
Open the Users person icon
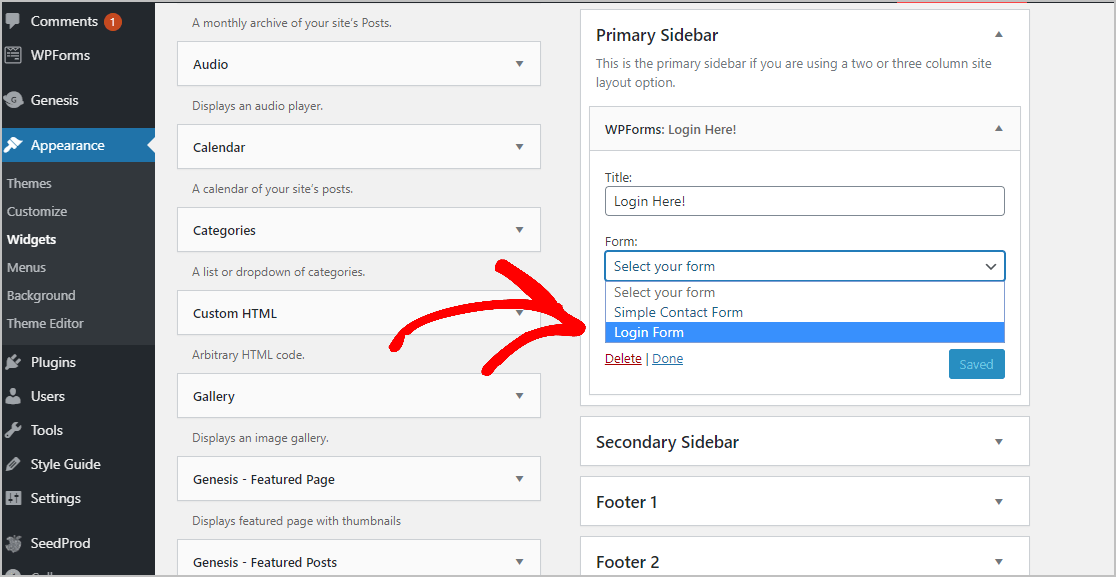[13, 396]
